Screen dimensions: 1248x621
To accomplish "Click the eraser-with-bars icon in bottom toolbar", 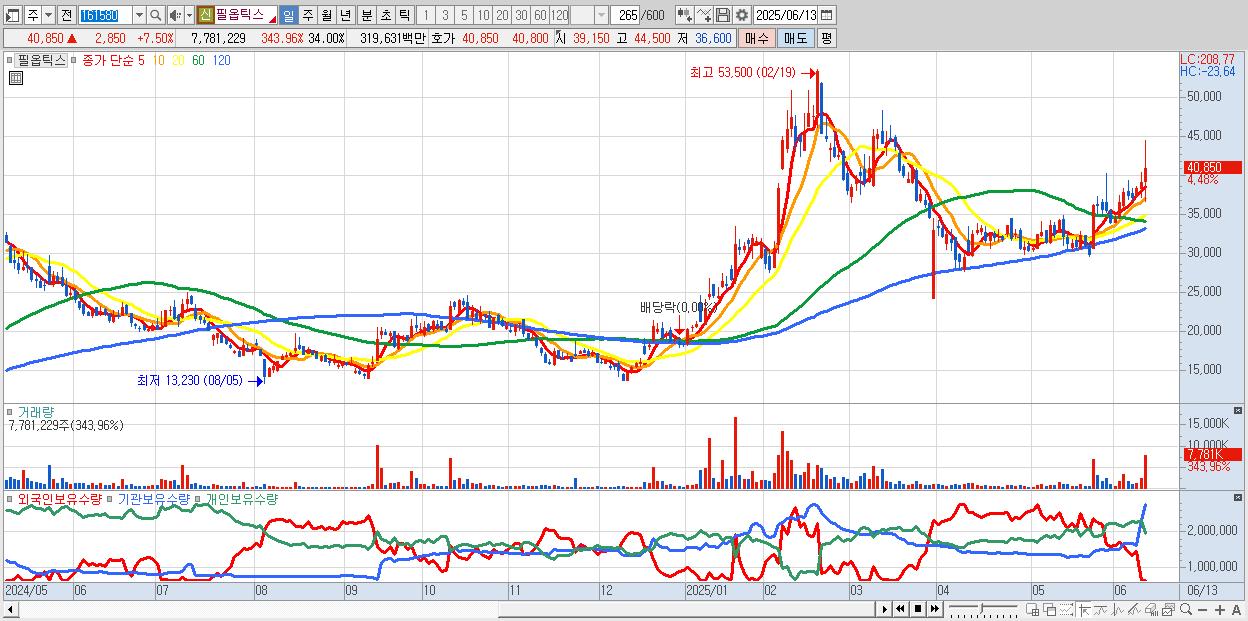I will click(x=1152, y=609).
